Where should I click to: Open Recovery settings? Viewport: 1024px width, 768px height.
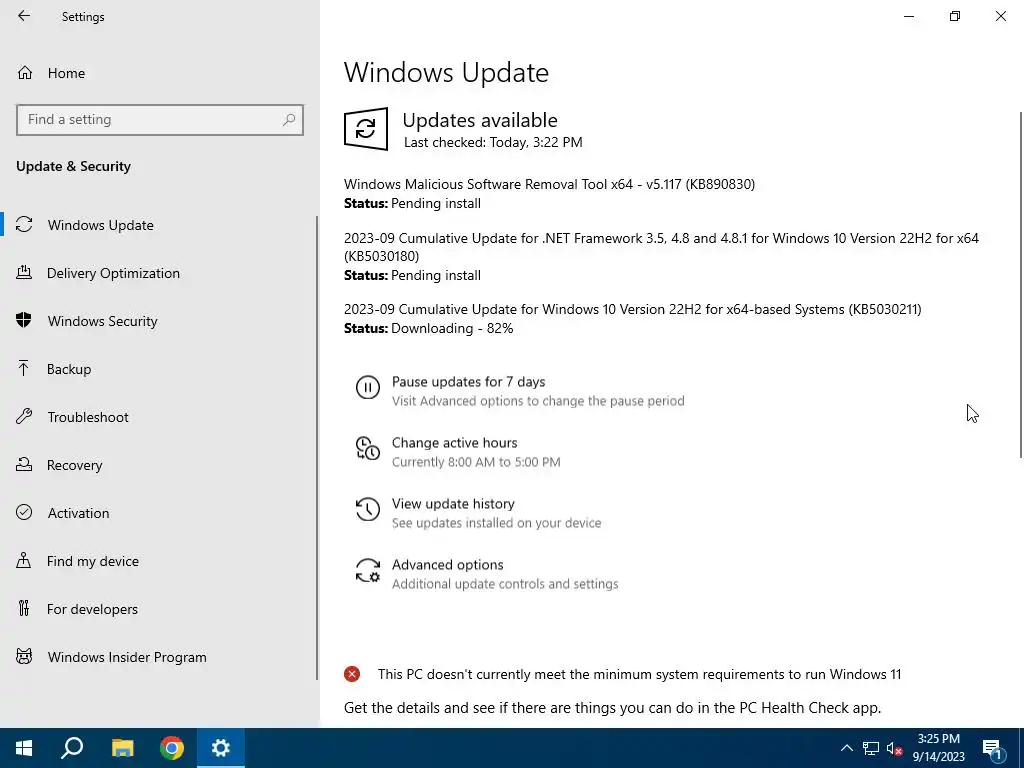click(x=74, y=465)
